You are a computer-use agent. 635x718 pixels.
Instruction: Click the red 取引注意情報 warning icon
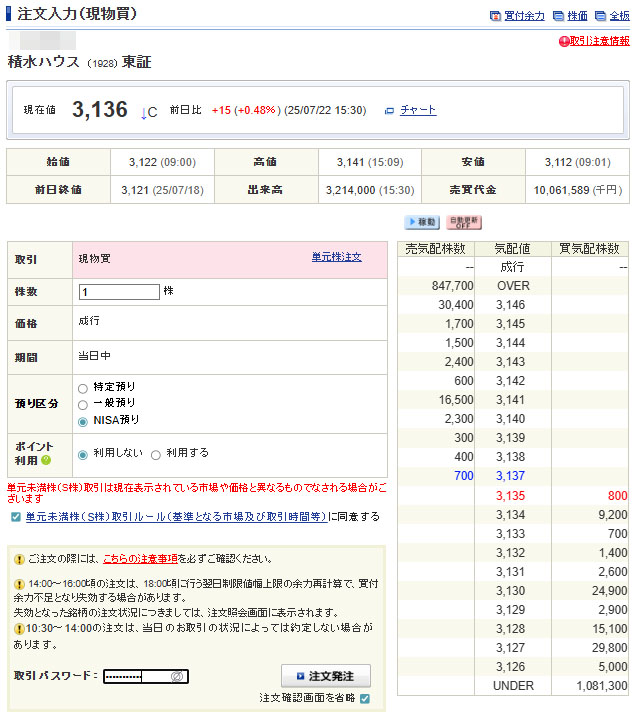point(564,41)
